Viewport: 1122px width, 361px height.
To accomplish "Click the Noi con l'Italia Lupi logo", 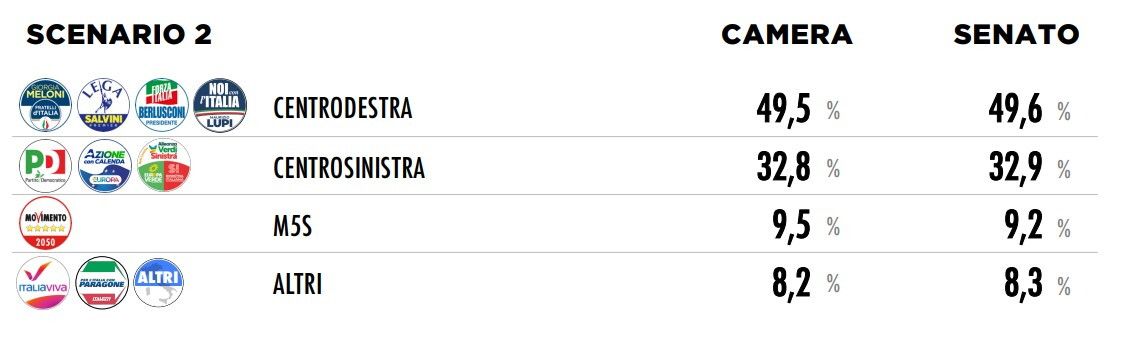I will tap(220, 105).
